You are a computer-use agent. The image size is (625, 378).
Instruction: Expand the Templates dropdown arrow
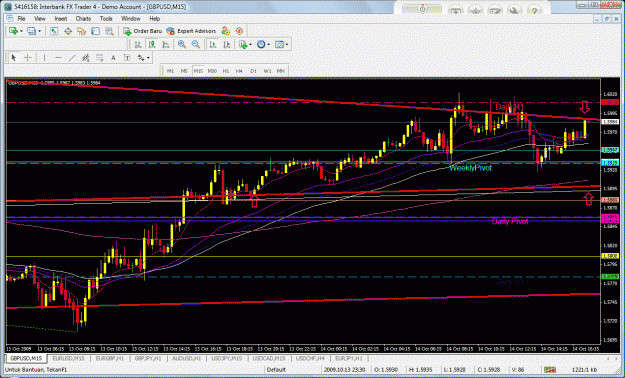tap(287, 45)
